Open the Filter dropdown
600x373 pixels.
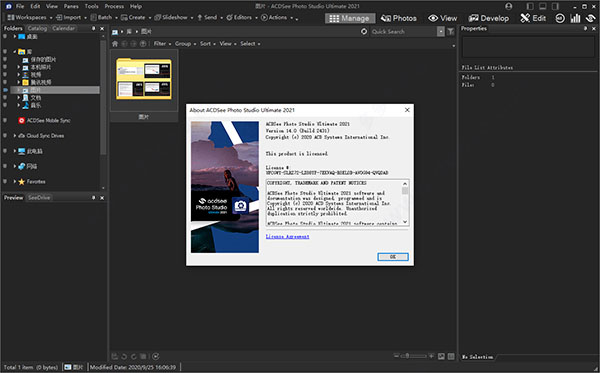pos(162,44)
